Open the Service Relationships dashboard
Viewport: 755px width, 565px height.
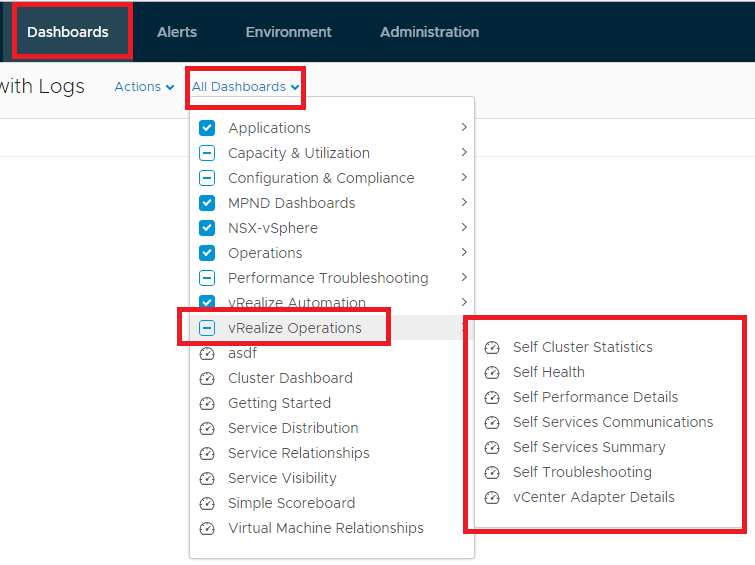[299, 453]
